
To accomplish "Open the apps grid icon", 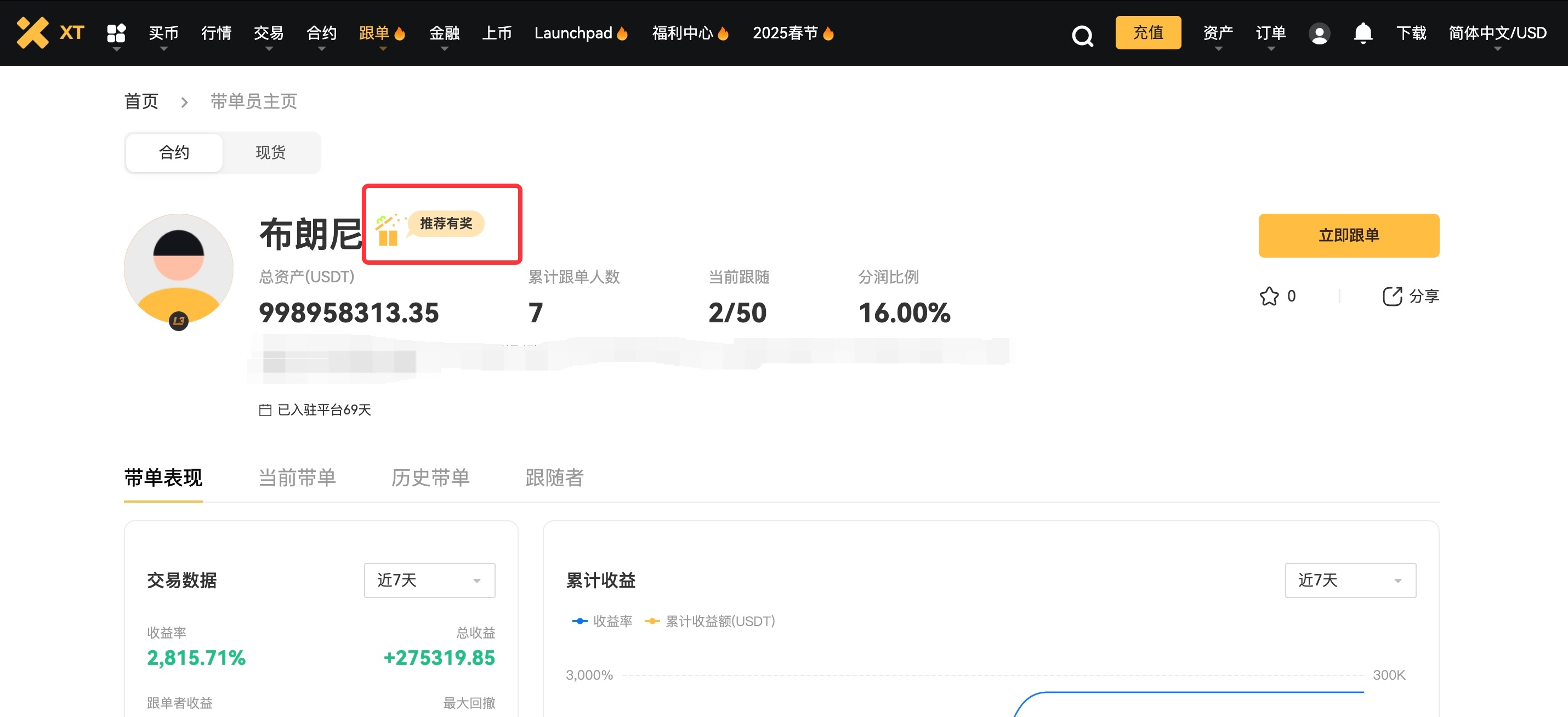I will [116, 32].
